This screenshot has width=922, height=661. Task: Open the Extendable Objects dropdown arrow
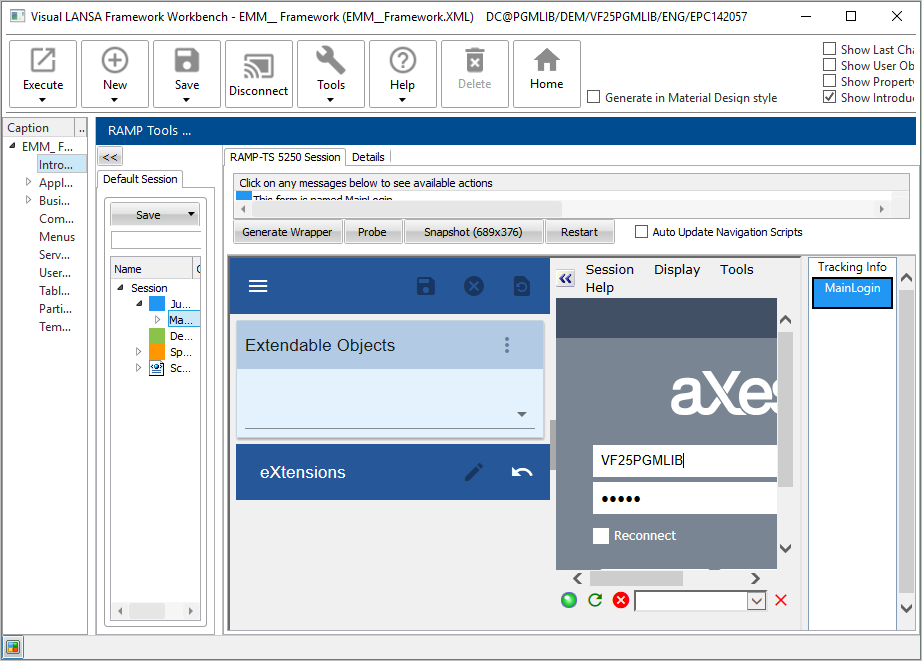(522, 415)
